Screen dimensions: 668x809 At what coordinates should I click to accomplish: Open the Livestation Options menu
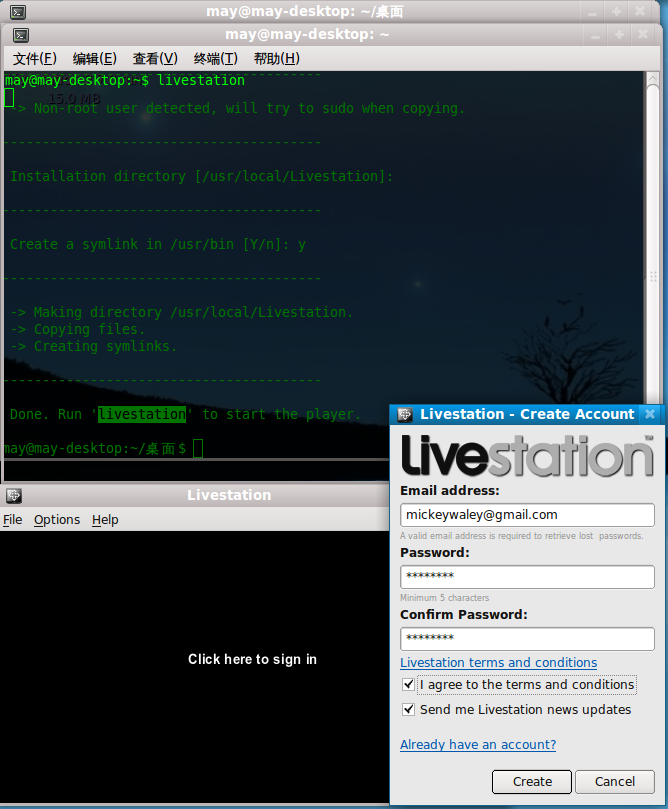57,520
